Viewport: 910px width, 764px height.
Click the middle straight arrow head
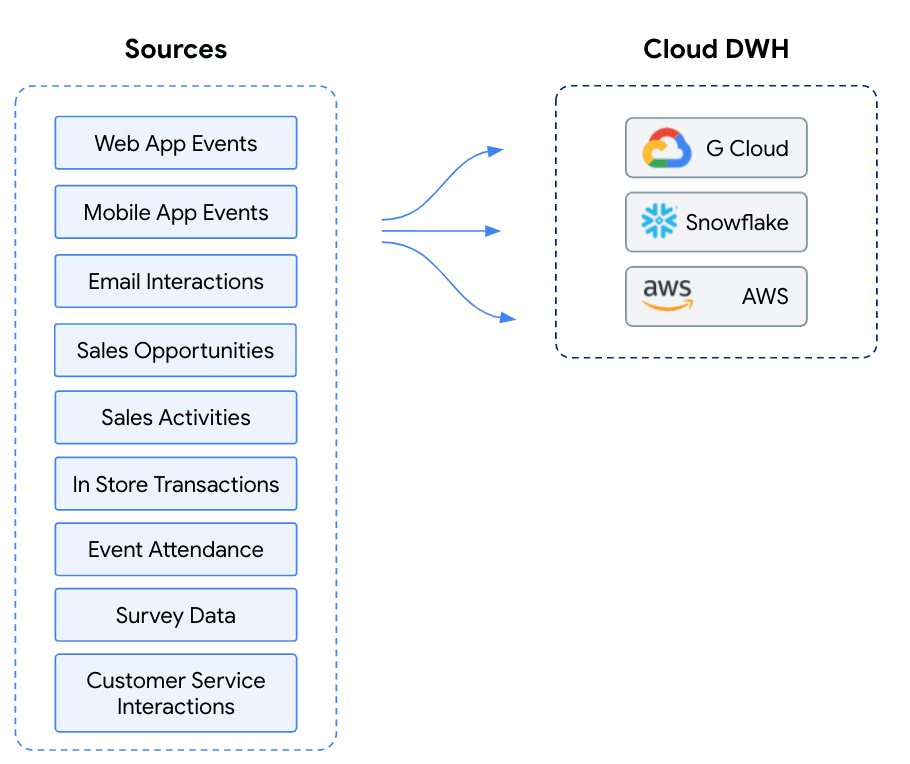pyautogui.click(x=493, y=231)
